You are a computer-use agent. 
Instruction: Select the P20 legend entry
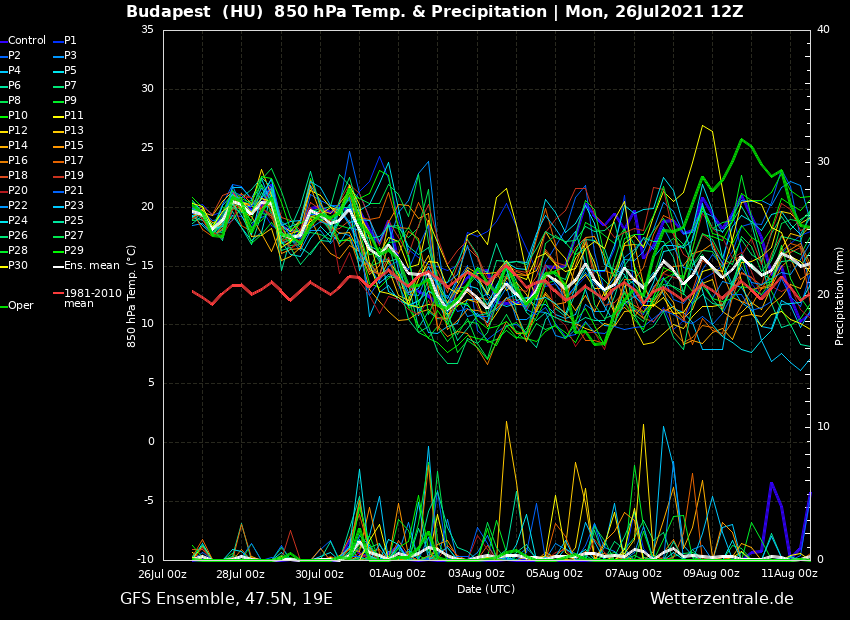18,191
